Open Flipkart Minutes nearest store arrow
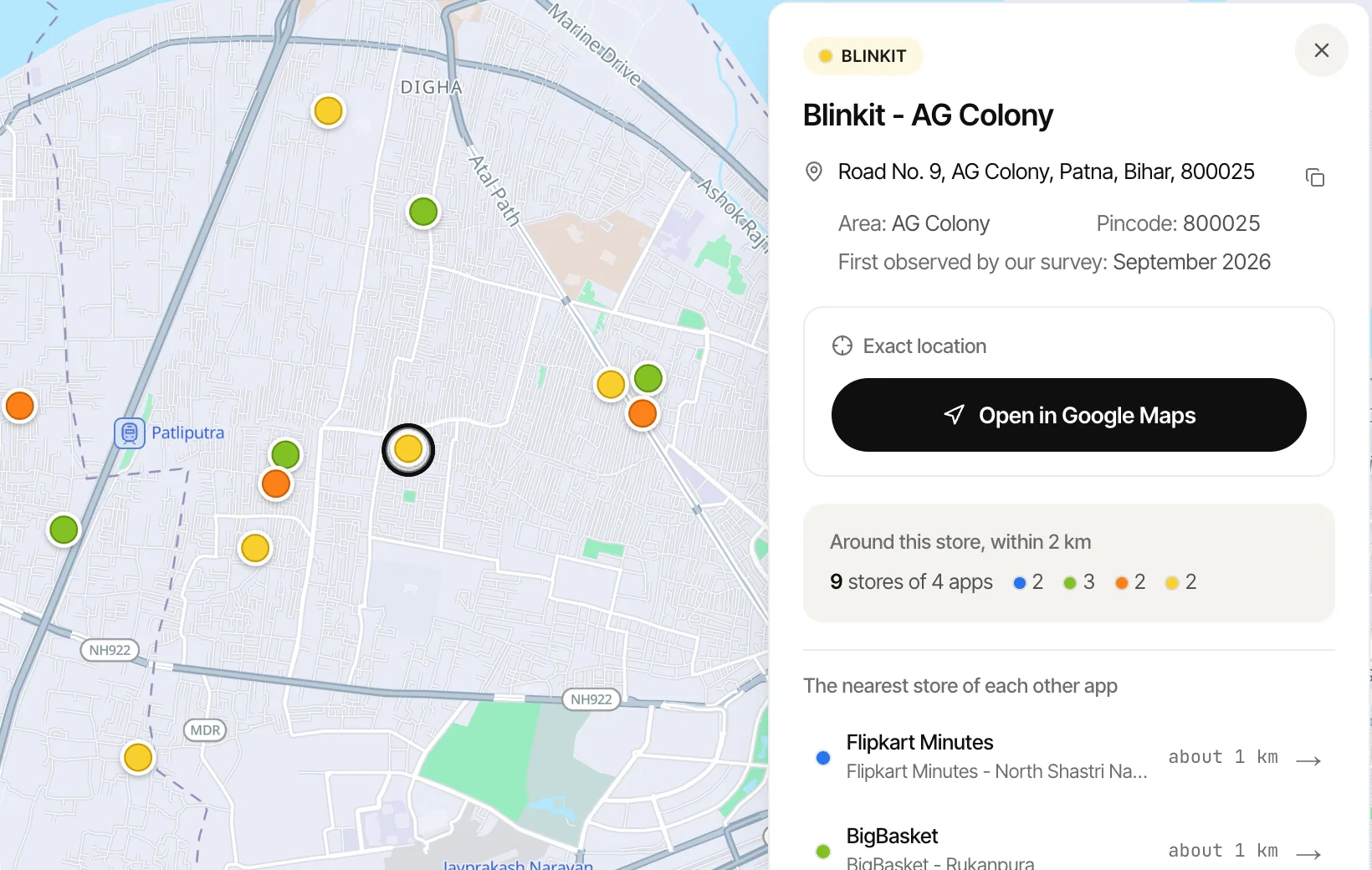Viewport: 1372px width, 870px height. pos(1308,760)
